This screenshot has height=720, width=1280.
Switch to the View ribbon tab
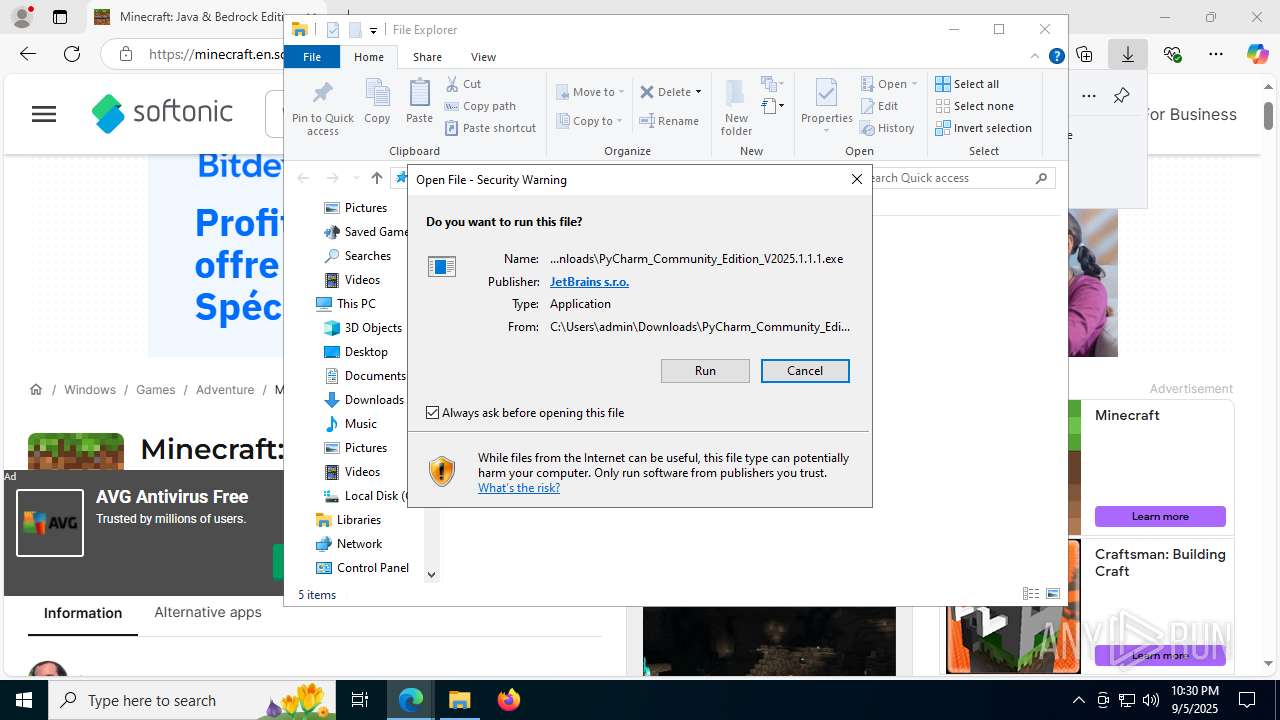483,57
